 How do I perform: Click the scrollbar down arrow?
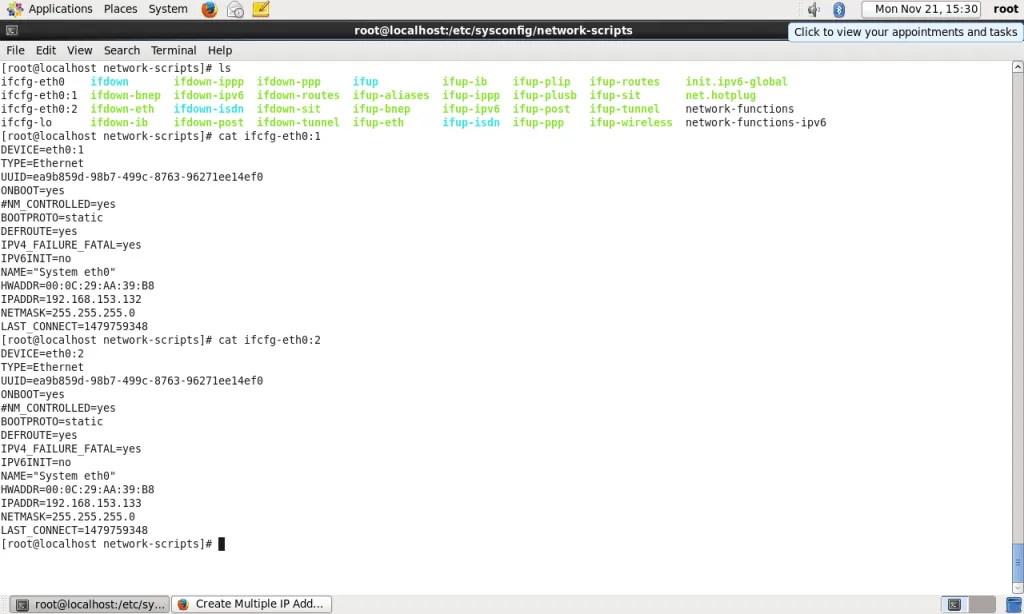1017,588
